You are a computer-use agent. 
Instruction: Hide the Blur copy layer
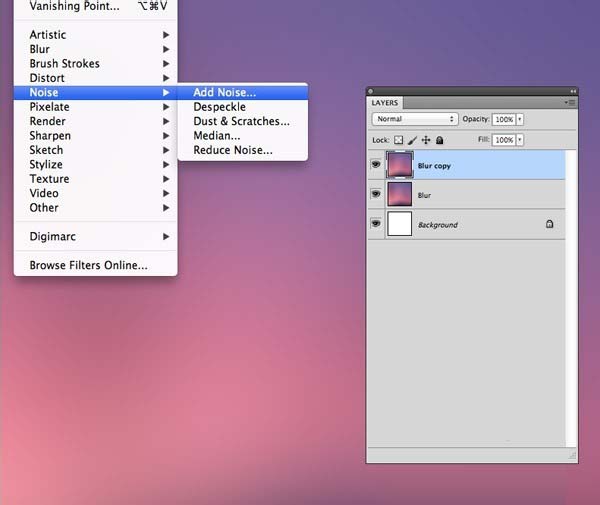[x=376, y=165]
